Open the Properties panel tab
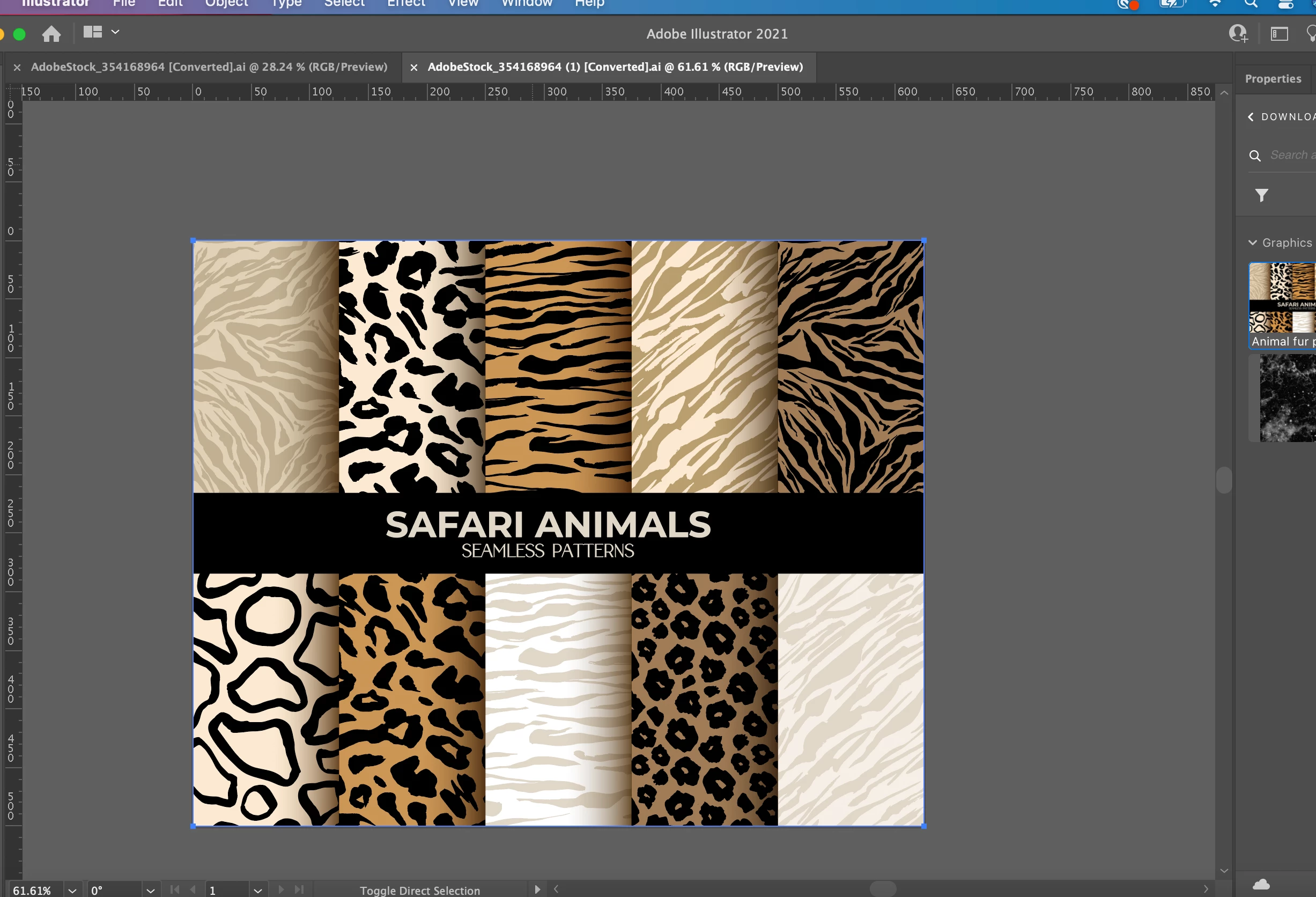Viewport: 1316px width, 897px height. tap(1273, 79)
